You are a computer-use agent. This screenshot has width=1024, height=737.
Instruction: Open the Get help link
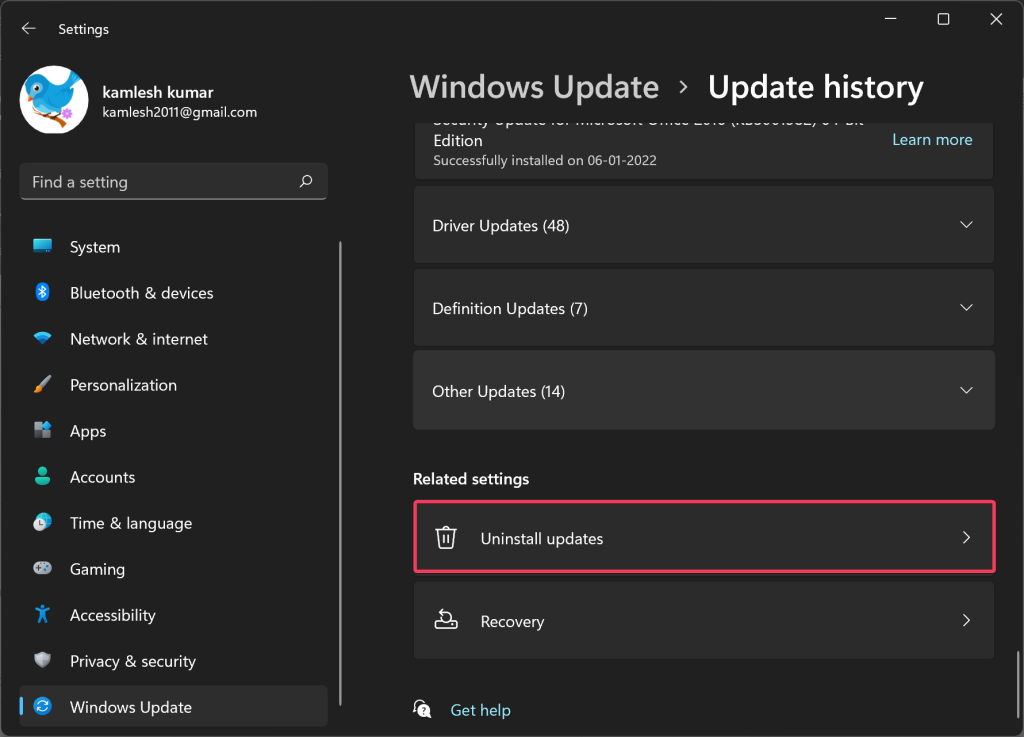pyautogui.click(x=481, y=710)
